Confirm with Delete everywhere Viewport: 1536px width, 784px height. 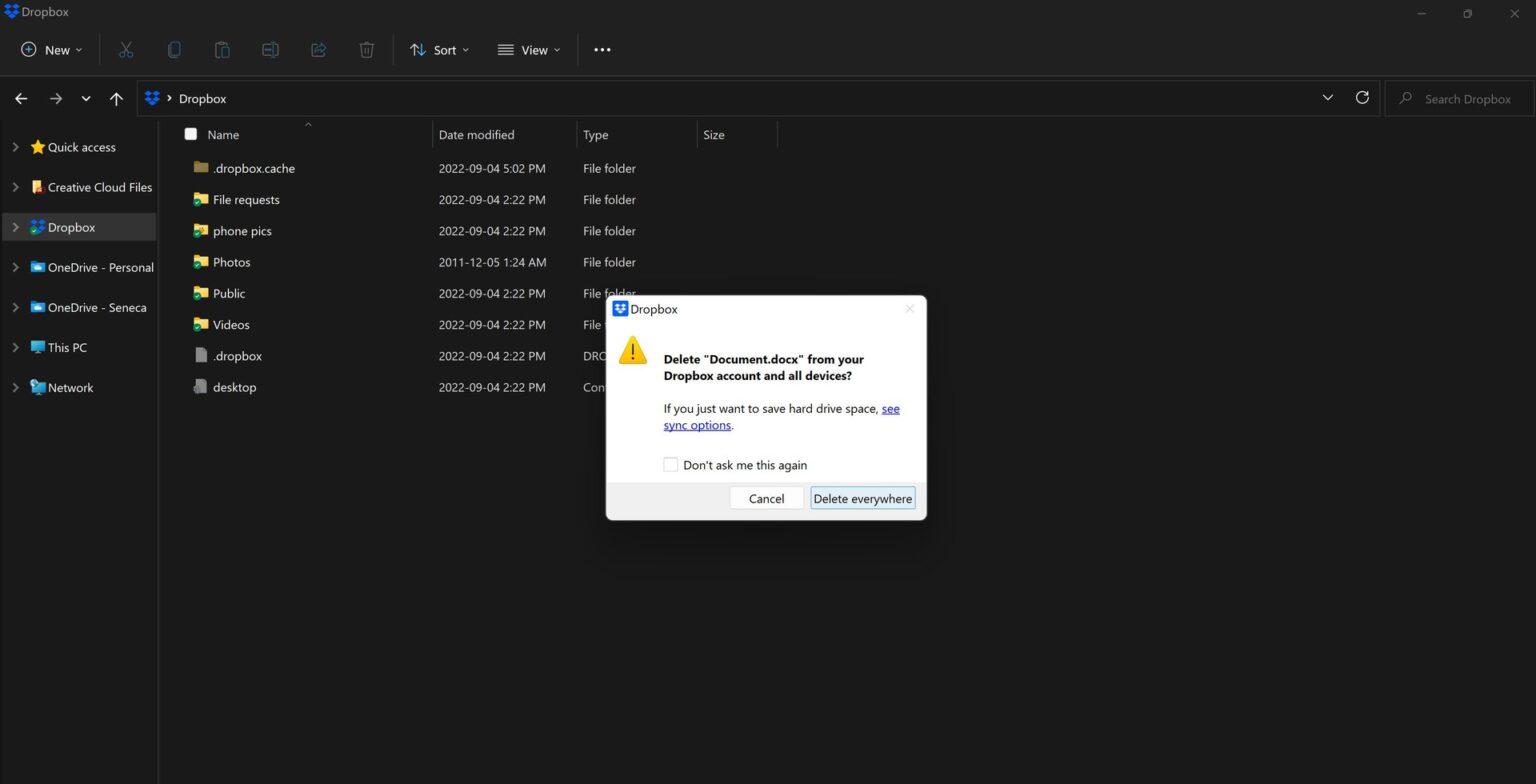coord(862,498)
